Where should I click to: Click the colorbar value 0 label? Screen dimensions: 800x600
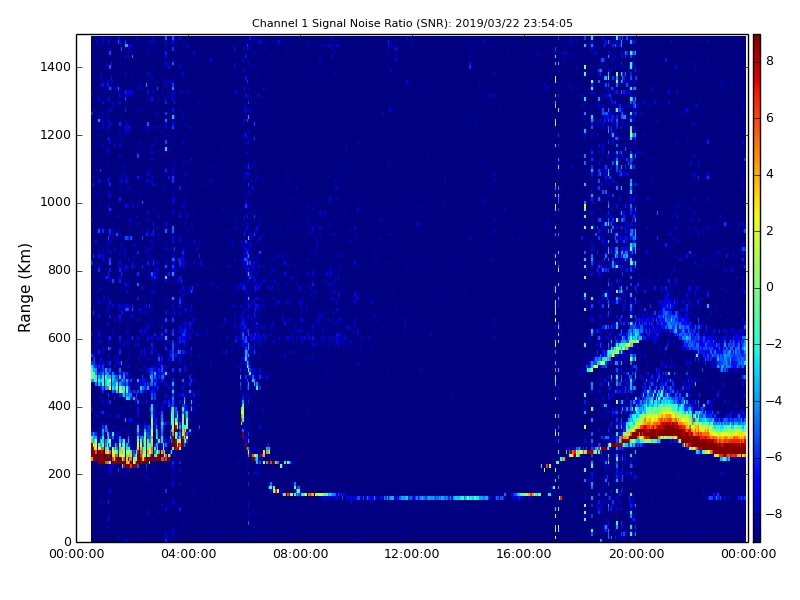pyautogui.click(x=770, y=287)
